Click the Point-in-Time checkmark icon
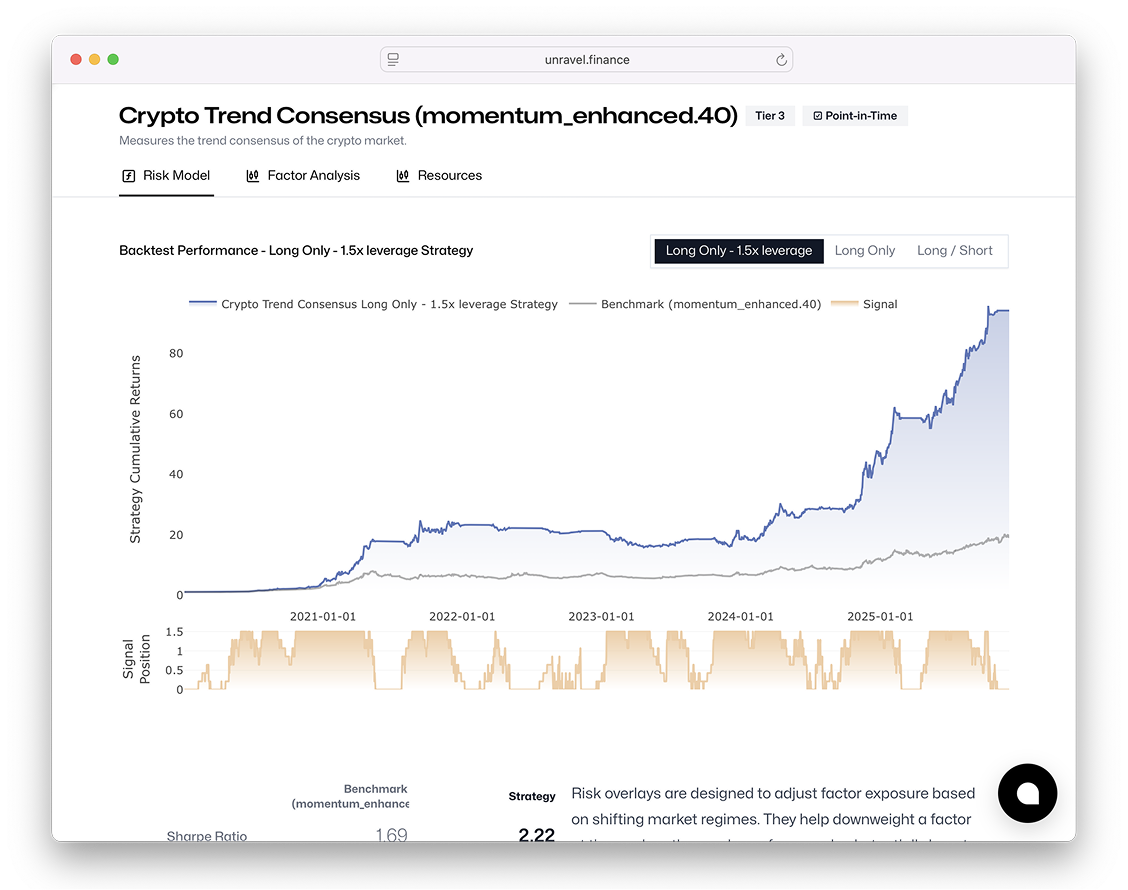Image resolution: width=1128 pixels, height=890 pixels. pos(817,116)
